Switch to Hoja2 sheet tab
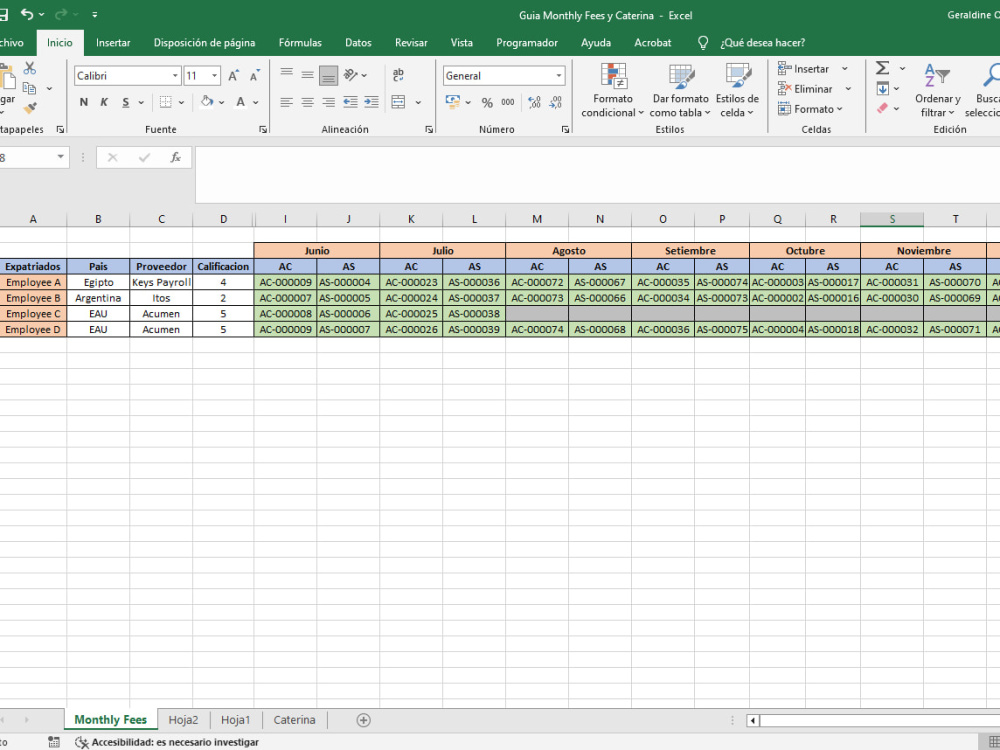The height and width of the screenshot is (750, 1000). 184,720
